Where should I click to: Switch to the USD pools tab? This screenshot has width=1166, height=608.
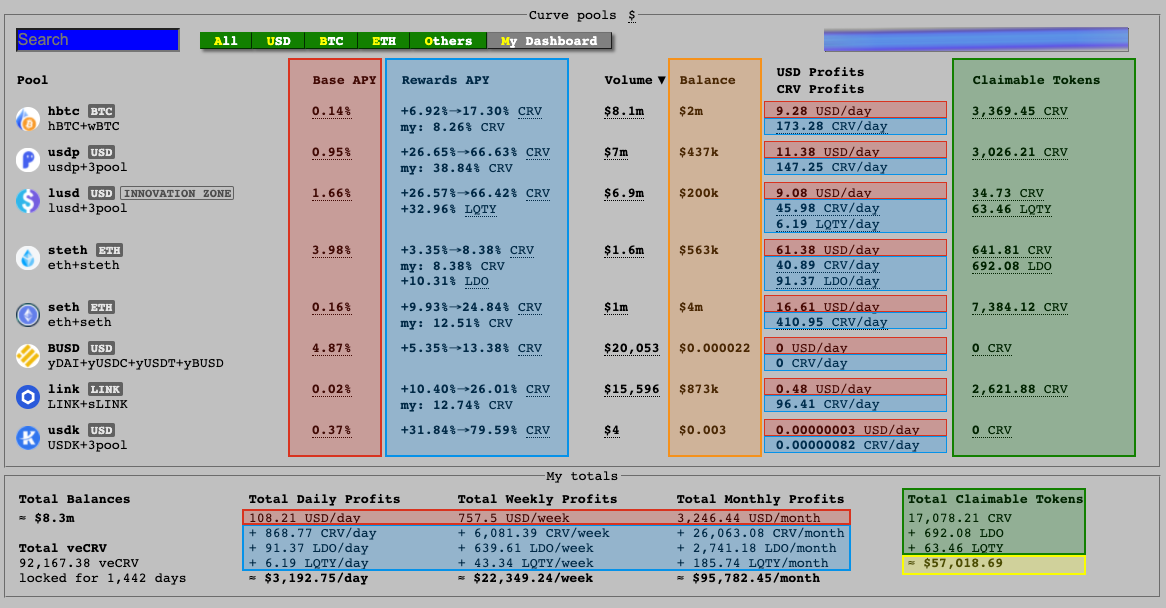click(278, 41)
